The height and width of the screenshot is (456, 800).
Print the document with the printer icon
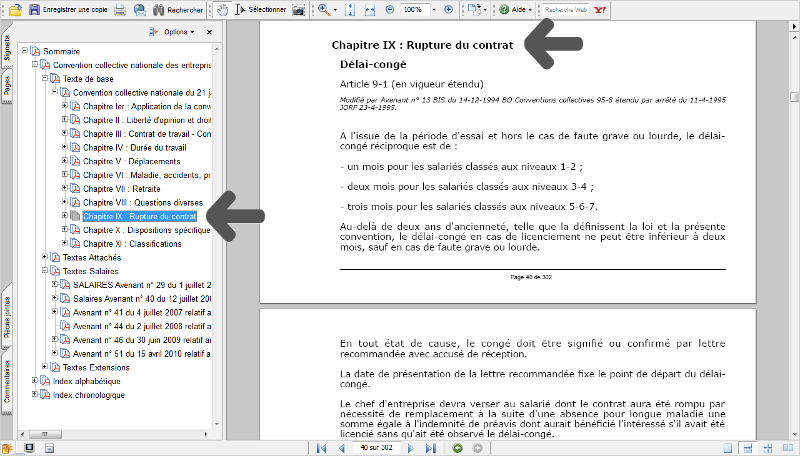(x=120, y=9)
